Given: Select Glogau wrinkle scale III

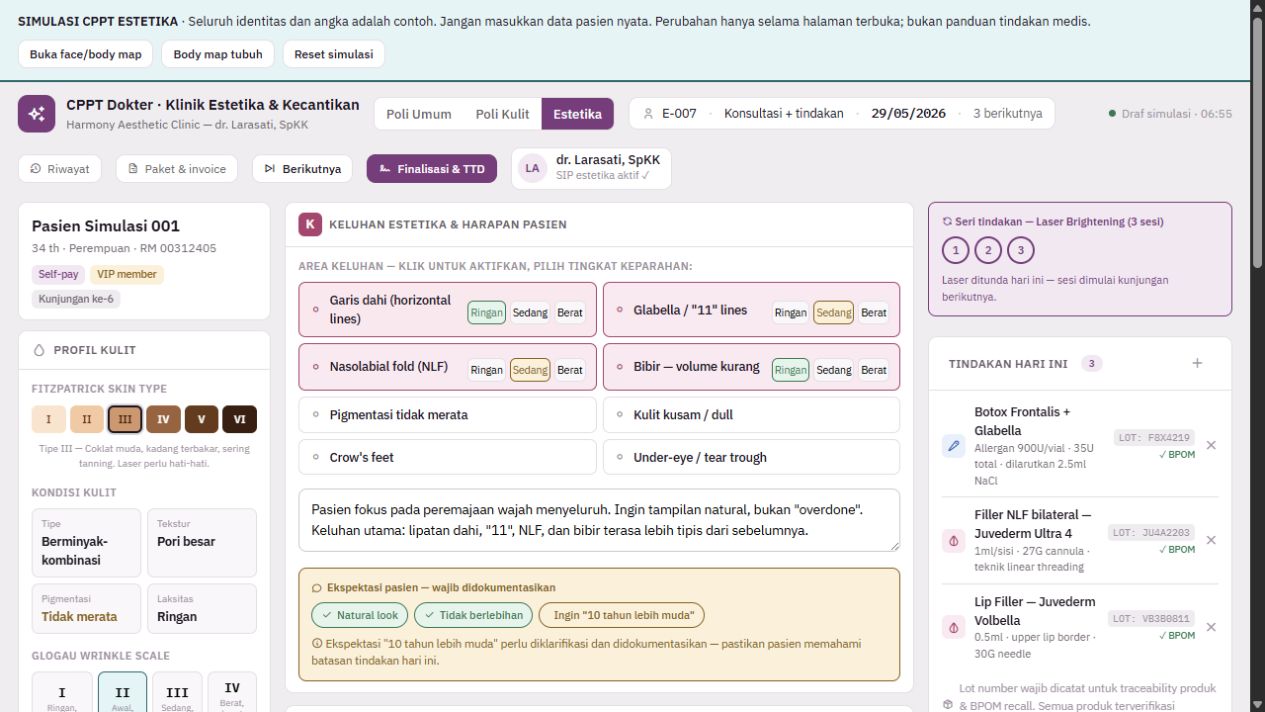Looking at the screenshot, I should (x=177, y=692).
